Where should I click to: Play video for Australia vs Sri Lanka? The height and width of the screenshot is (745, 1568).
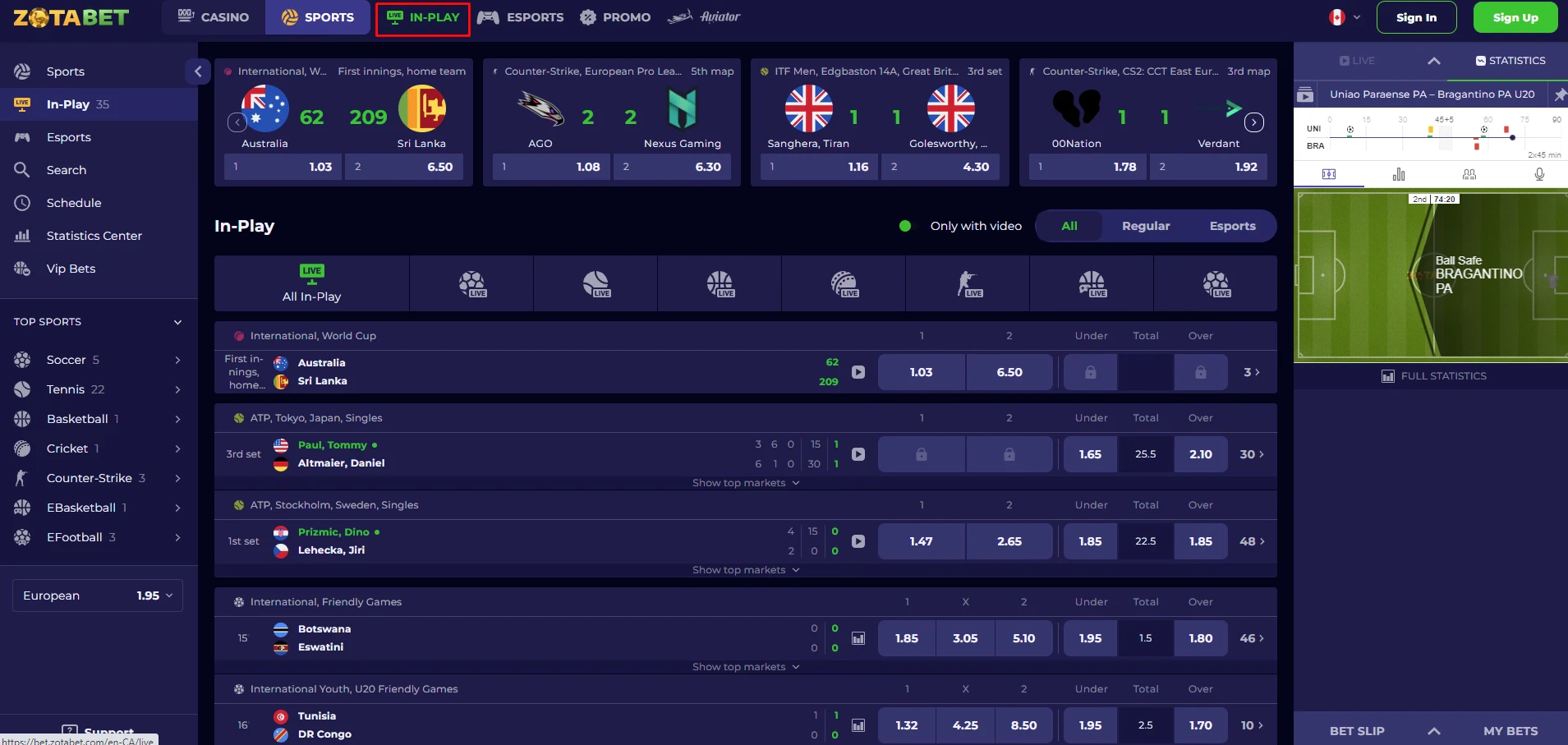[858, 372]
